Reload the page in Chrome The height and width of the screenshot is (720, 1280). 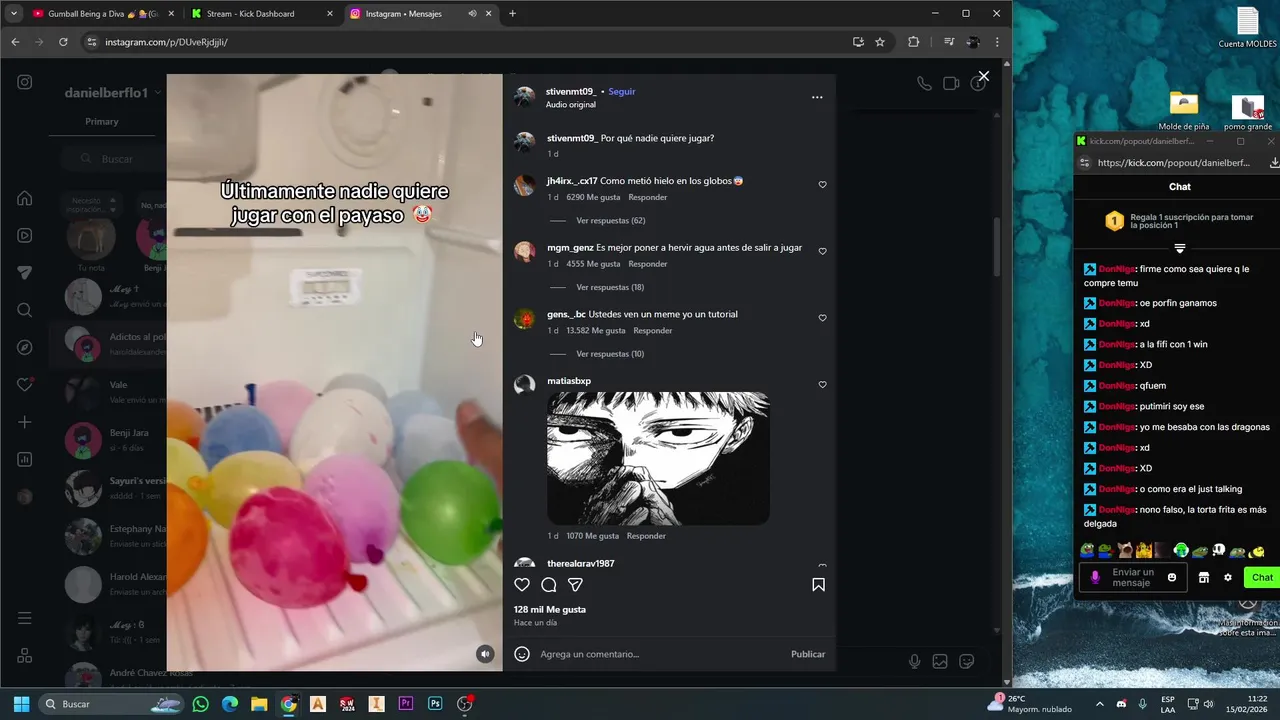(63, 42)
